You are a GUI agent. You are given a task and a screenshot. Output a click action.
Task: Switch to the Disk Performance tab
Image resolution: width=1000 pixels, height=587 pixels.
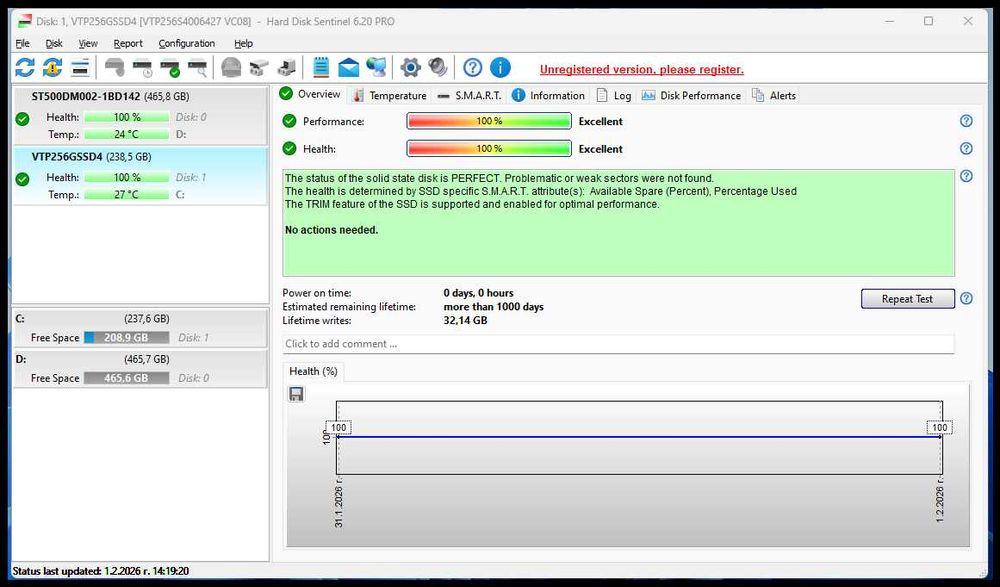click(691, 95)
